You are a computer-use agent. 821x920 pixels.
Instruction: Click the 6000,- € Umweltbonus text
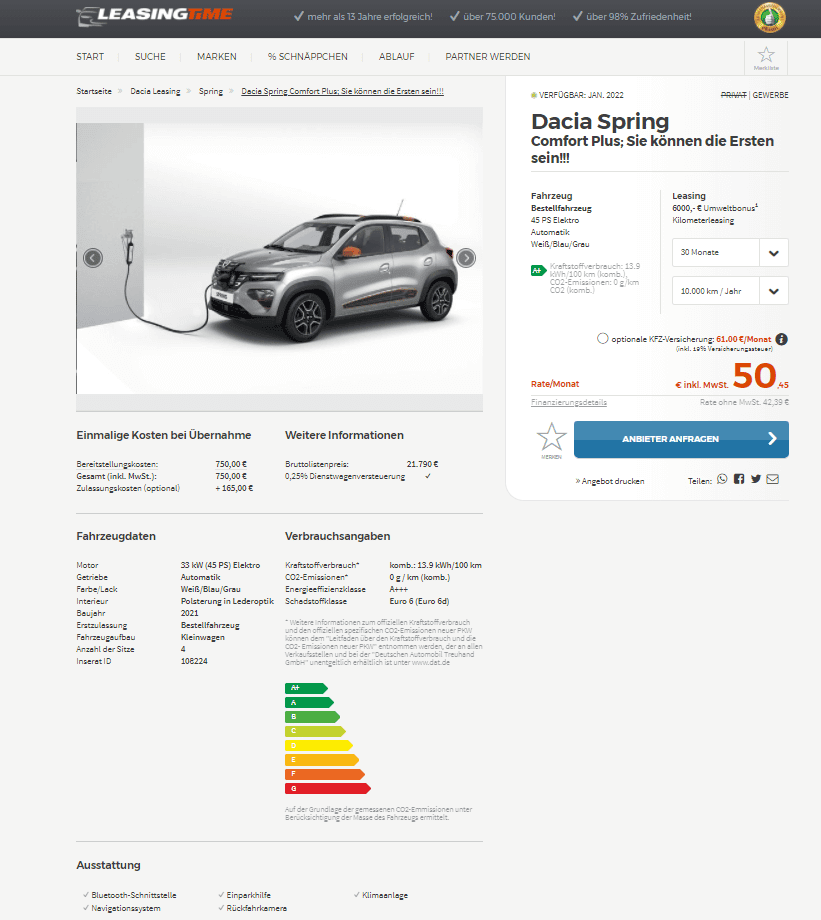point(715,208)
